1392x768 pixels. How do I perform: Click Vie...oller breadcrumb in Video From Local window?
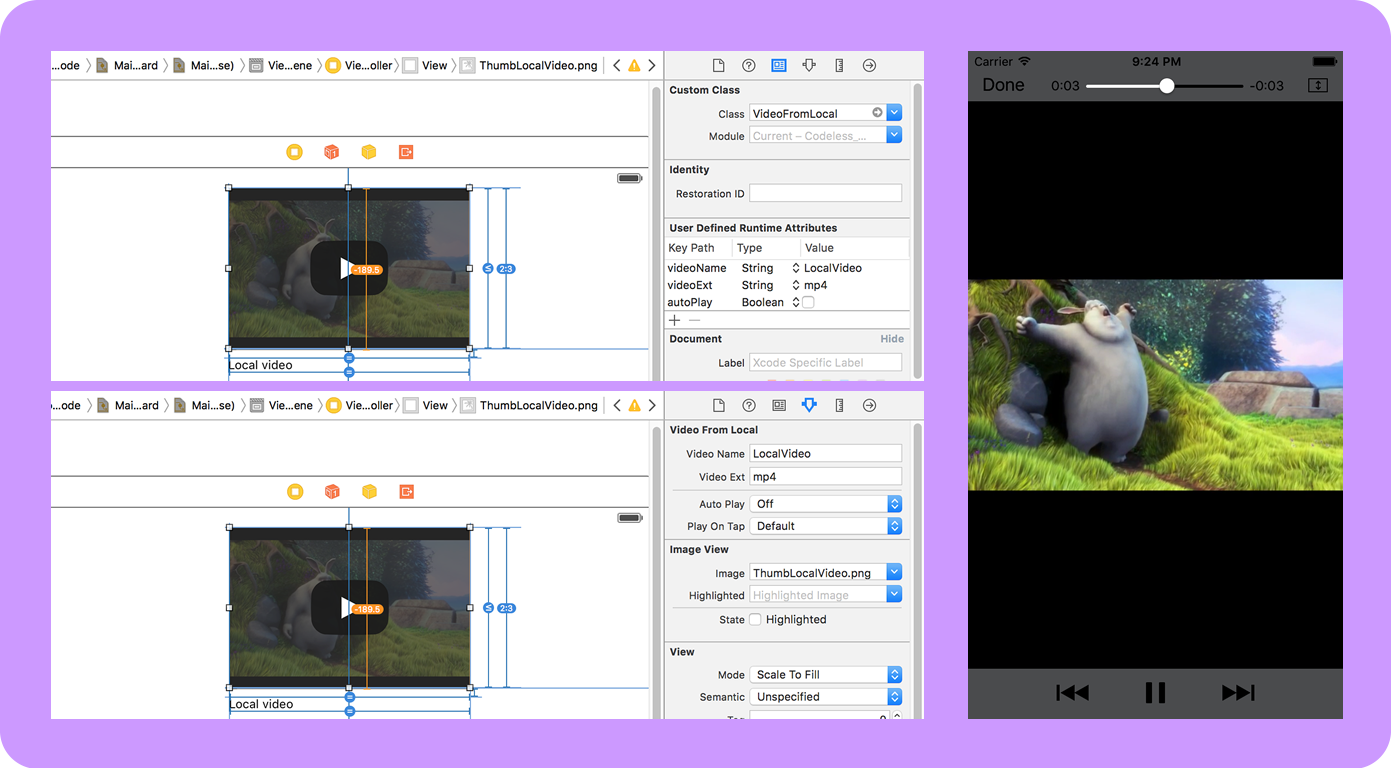point(359,405)
